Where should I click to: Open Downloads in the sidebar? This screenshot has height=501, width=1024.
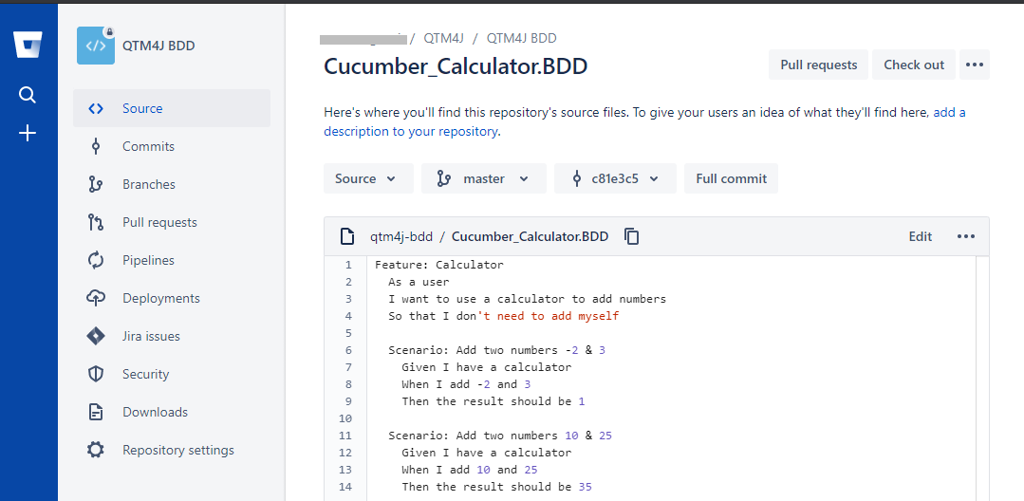(x=172, y=412)
